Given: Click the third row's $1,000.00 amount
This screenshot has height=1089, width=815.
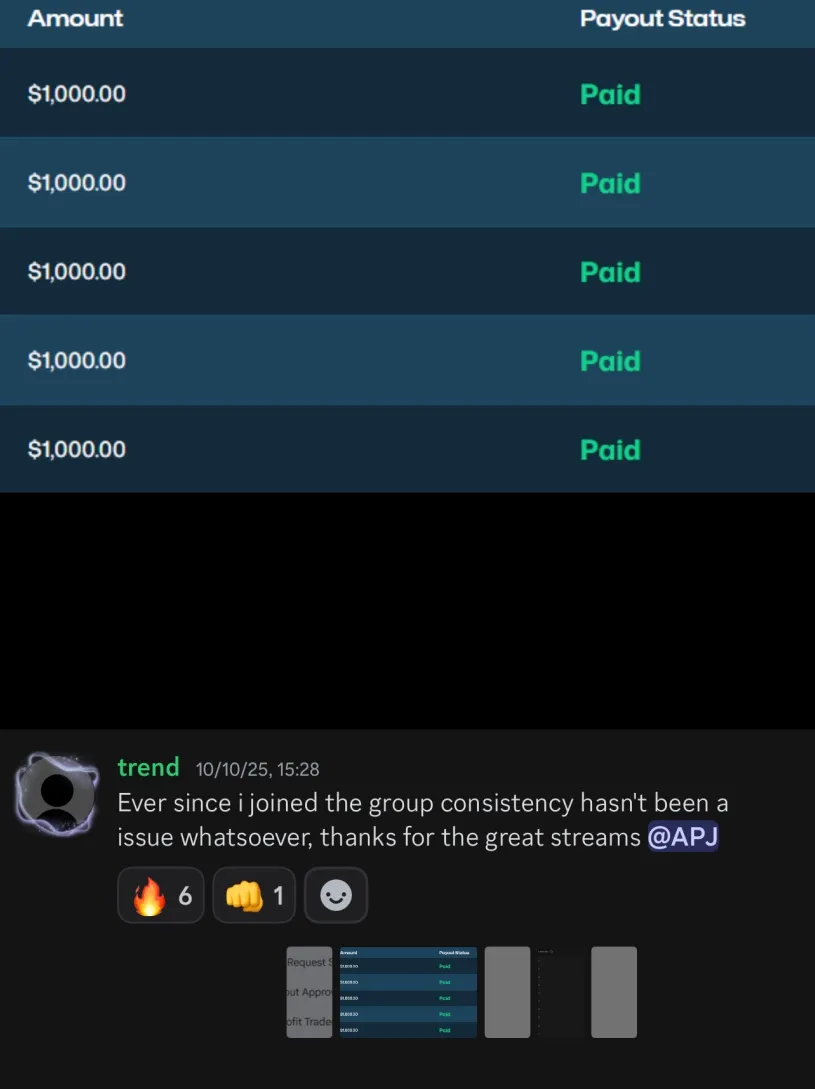Looking at the screenshot, I should (77, 271).
